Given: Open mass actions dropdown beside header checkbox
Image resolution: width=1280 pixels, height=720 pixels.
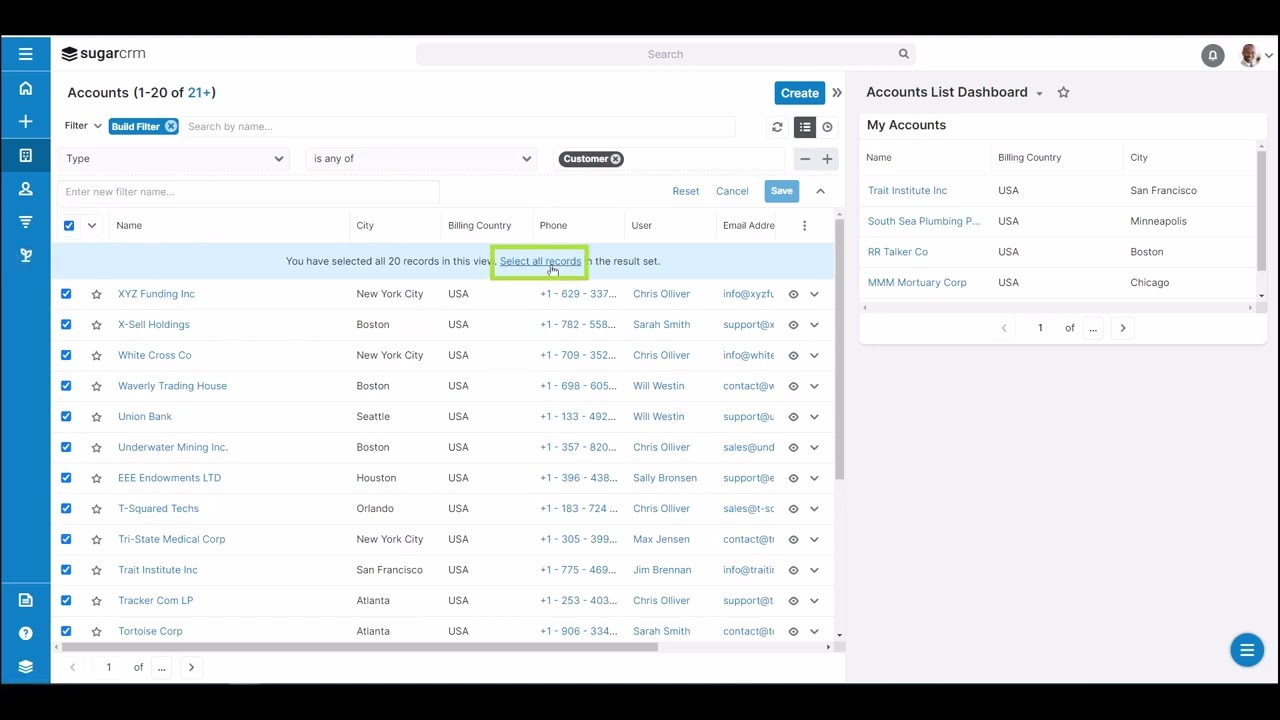Looking at the screenshot, I should pyautogui.click(x=92, y=225).
